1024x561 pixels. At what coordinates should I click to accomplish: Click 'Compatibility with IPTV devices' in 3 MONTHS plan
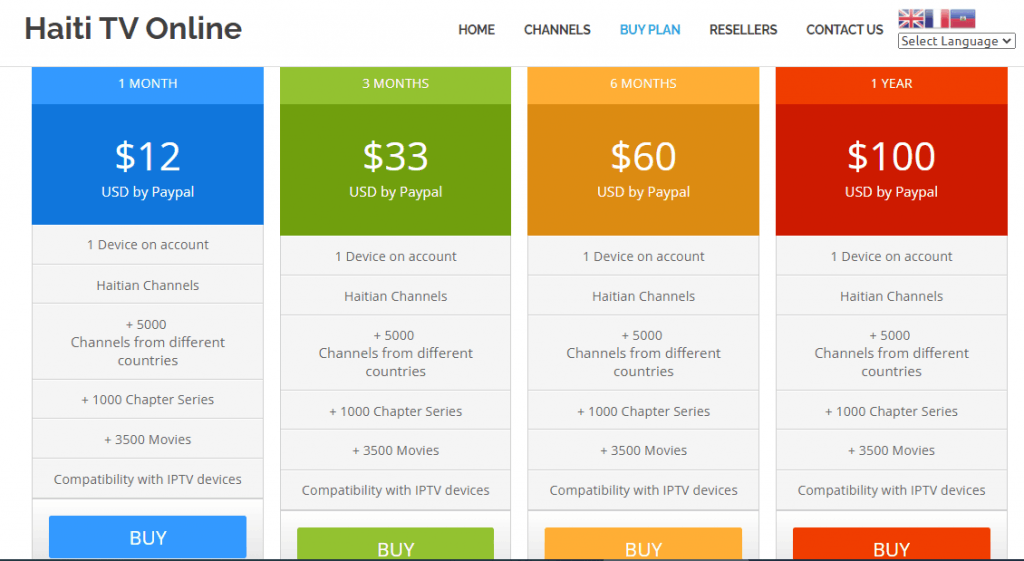(395, 490)
